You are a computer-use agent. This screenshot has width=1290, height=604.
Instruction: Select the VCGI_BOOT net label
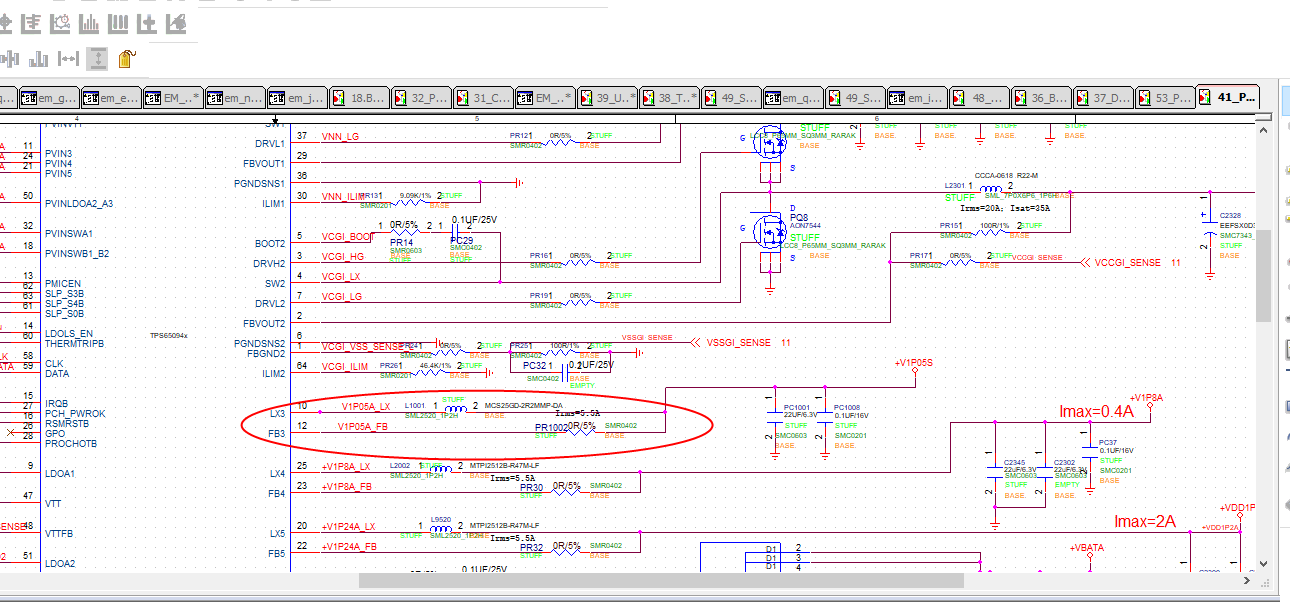[347, 236]
